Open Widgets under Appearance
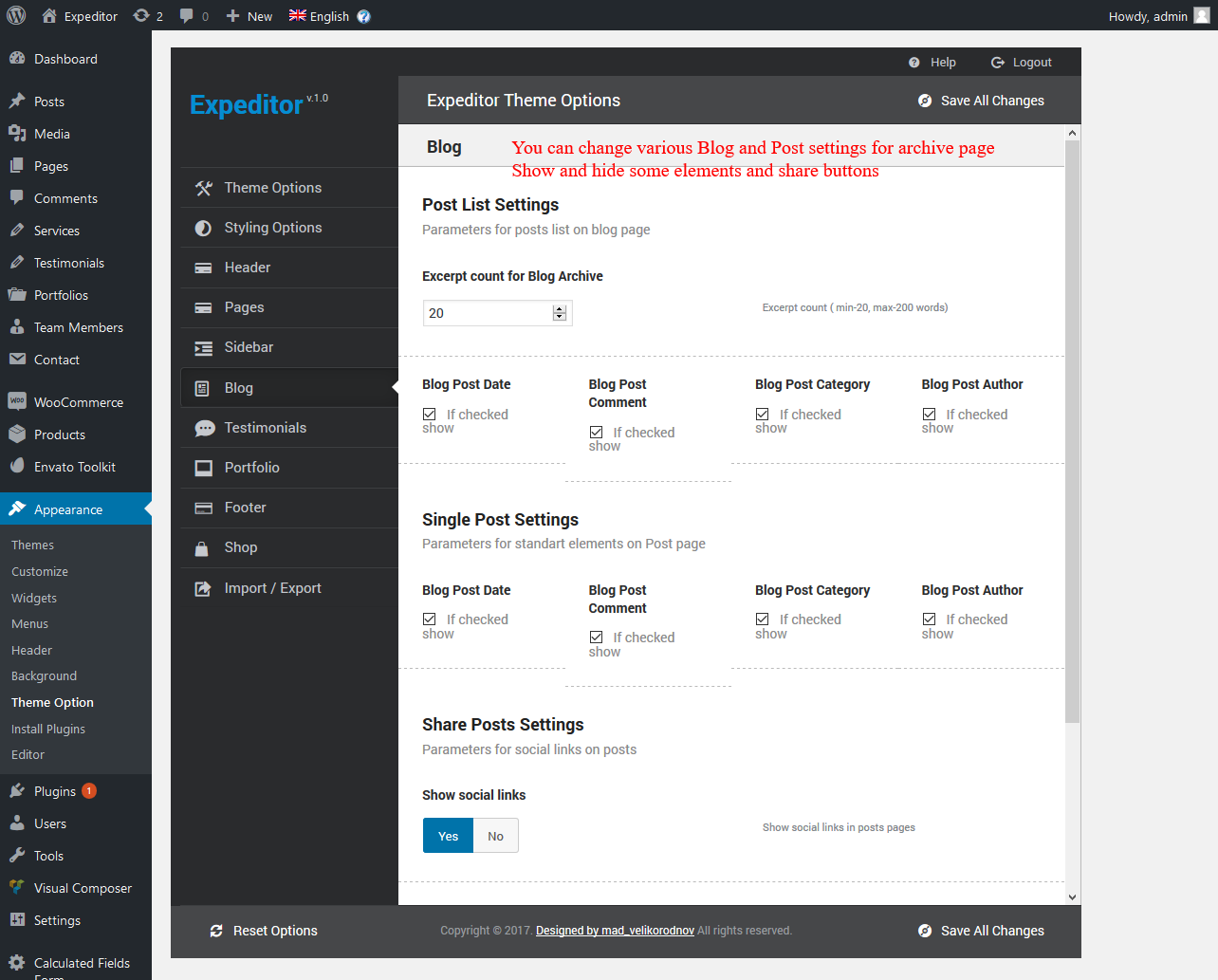 pos(34,598)
